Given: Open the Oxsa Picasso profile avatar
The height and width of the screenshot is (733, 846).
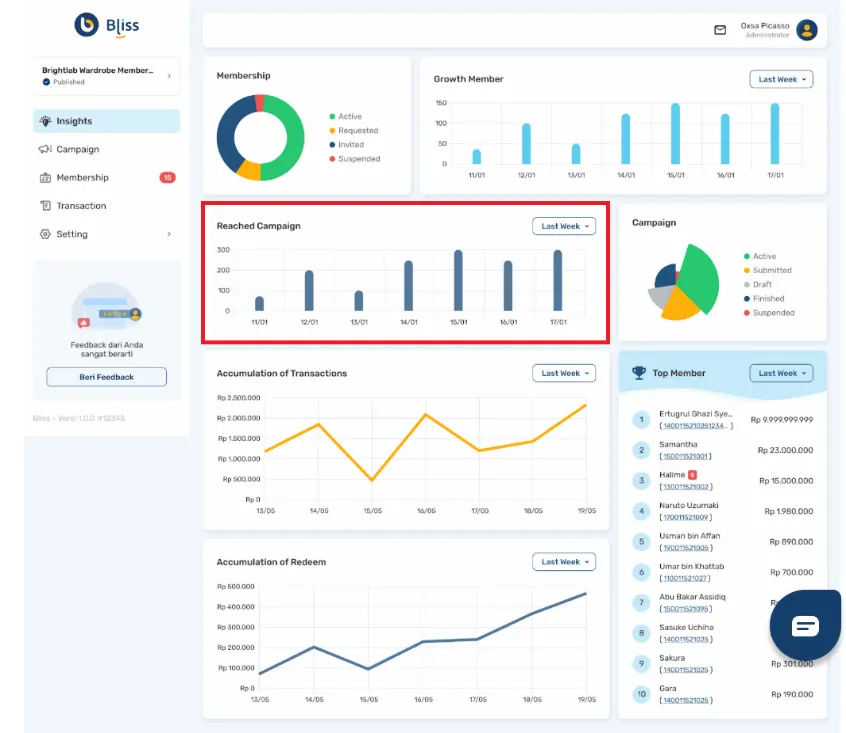Looking at the screenshot, I should 807,30.
